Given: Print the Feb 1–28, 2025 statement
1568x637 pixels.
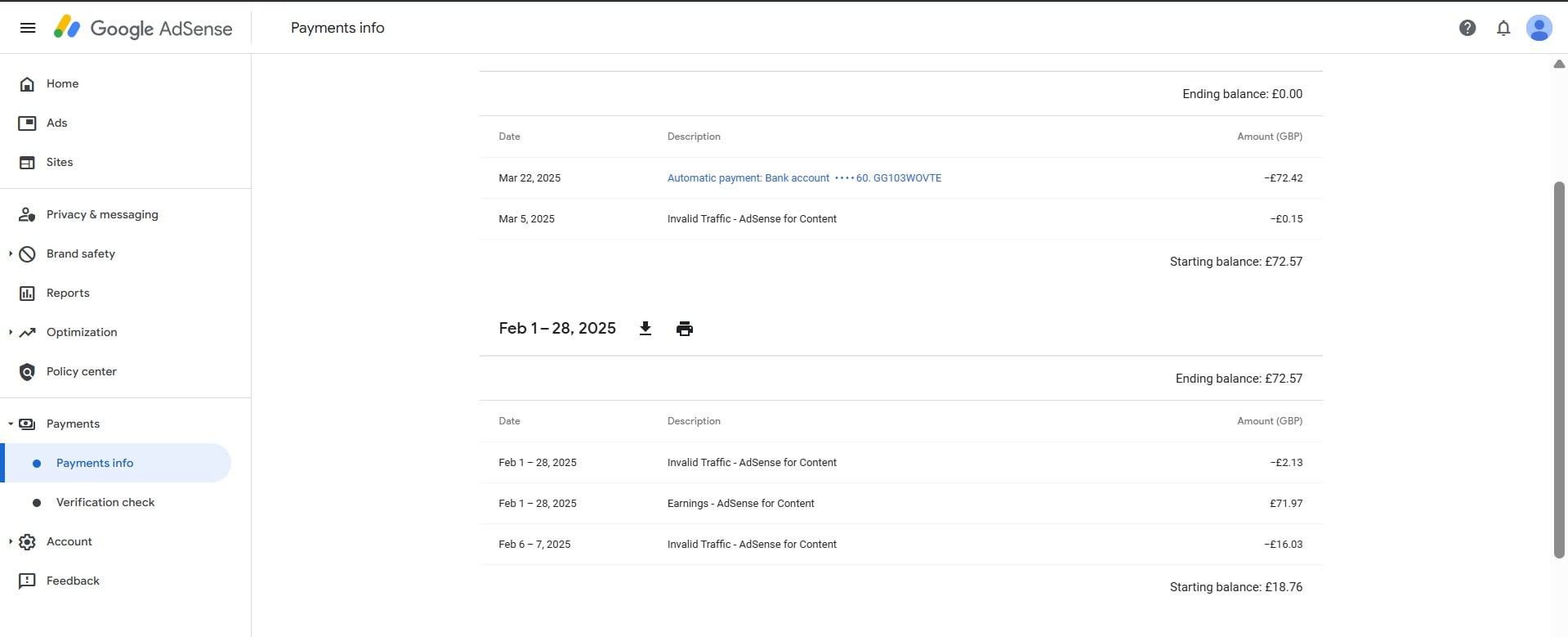Looking at the screenshot, I should pyautogui.click(x=684, y=329).
